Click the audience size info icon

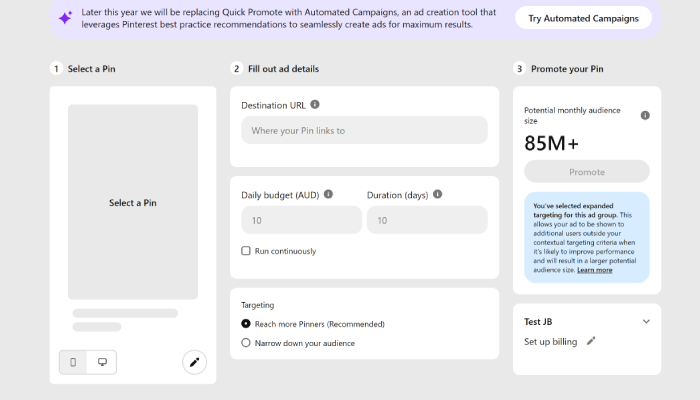[x=645, y=115]
